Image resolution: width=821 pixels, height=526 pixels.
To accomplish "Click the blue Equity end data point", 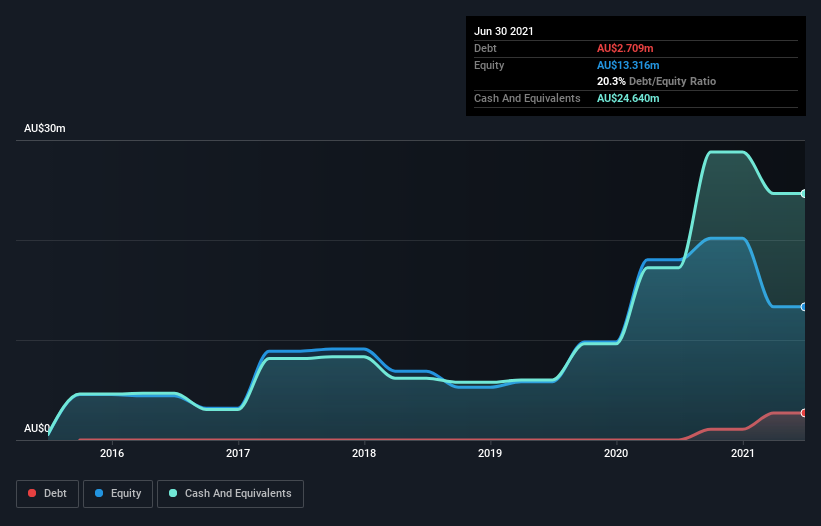I will tap(804, 307).
